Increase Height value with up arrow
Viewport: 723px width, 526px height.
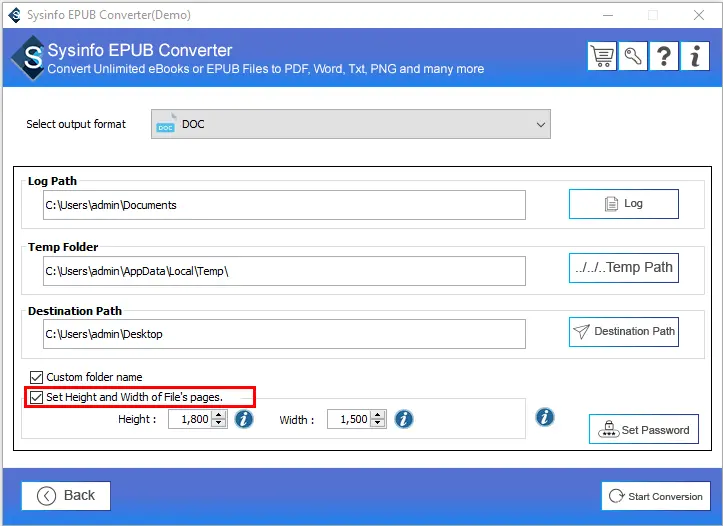pyautogui.click(x=218, y=415)
